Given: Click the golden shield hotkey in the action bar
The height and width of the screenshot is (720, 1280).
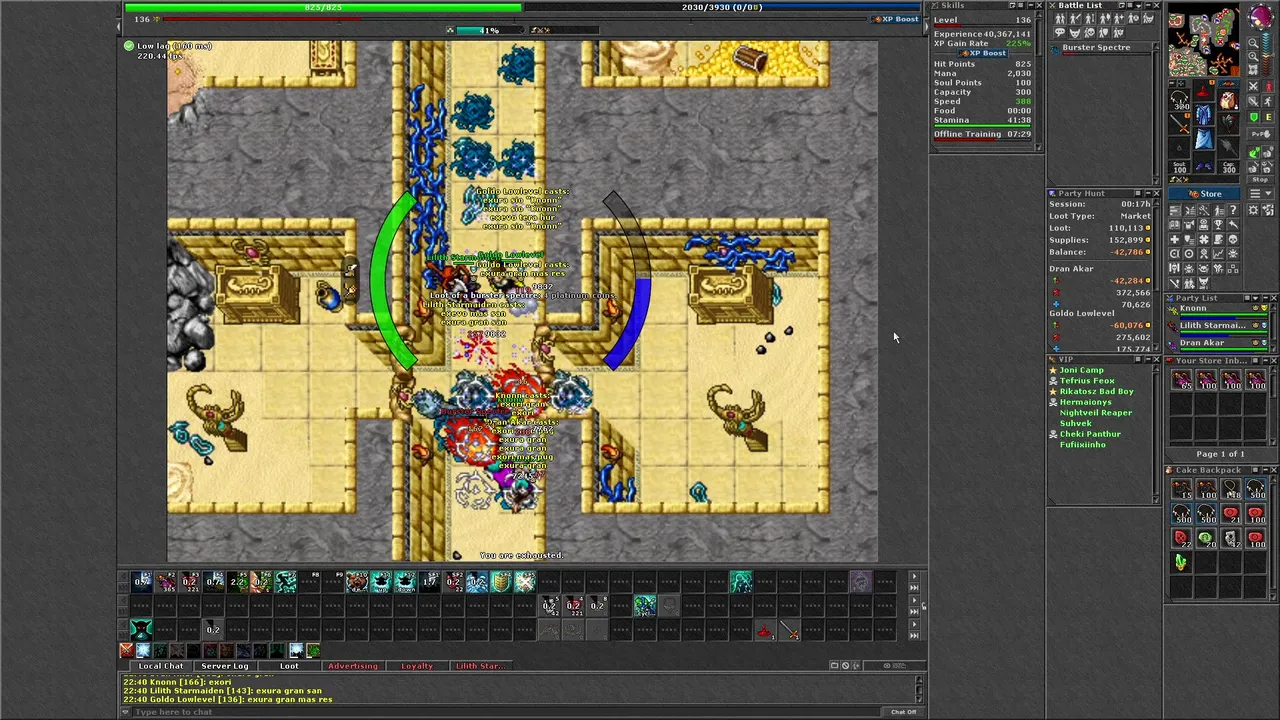Looking at the screenshot, I should pyautogui.click(x=501, y=581).
